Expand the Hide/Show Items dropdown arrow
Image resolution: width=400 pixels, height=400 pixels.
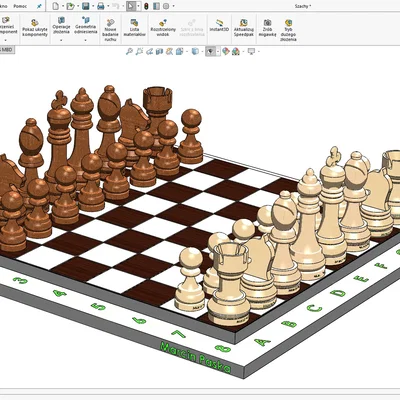pyautogui.click(x=218, y=52)
